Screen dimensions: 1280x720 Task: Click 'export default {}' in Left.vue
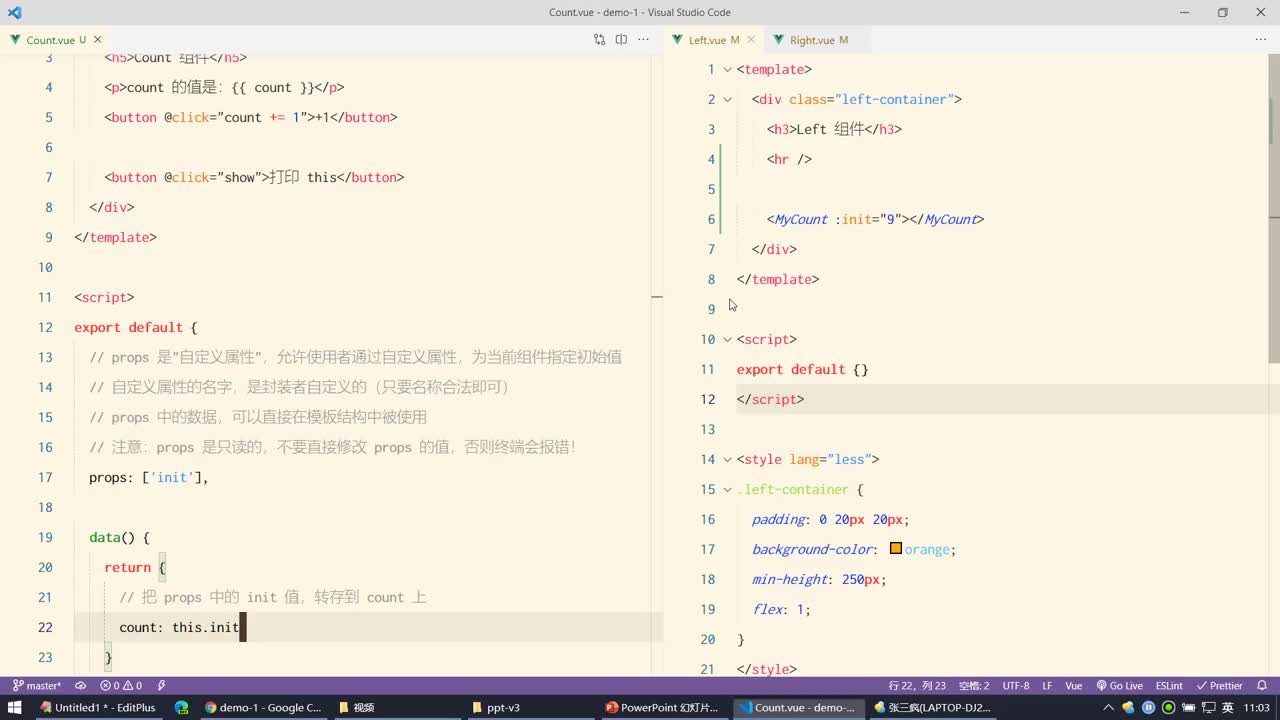click(x=802, y=369)
